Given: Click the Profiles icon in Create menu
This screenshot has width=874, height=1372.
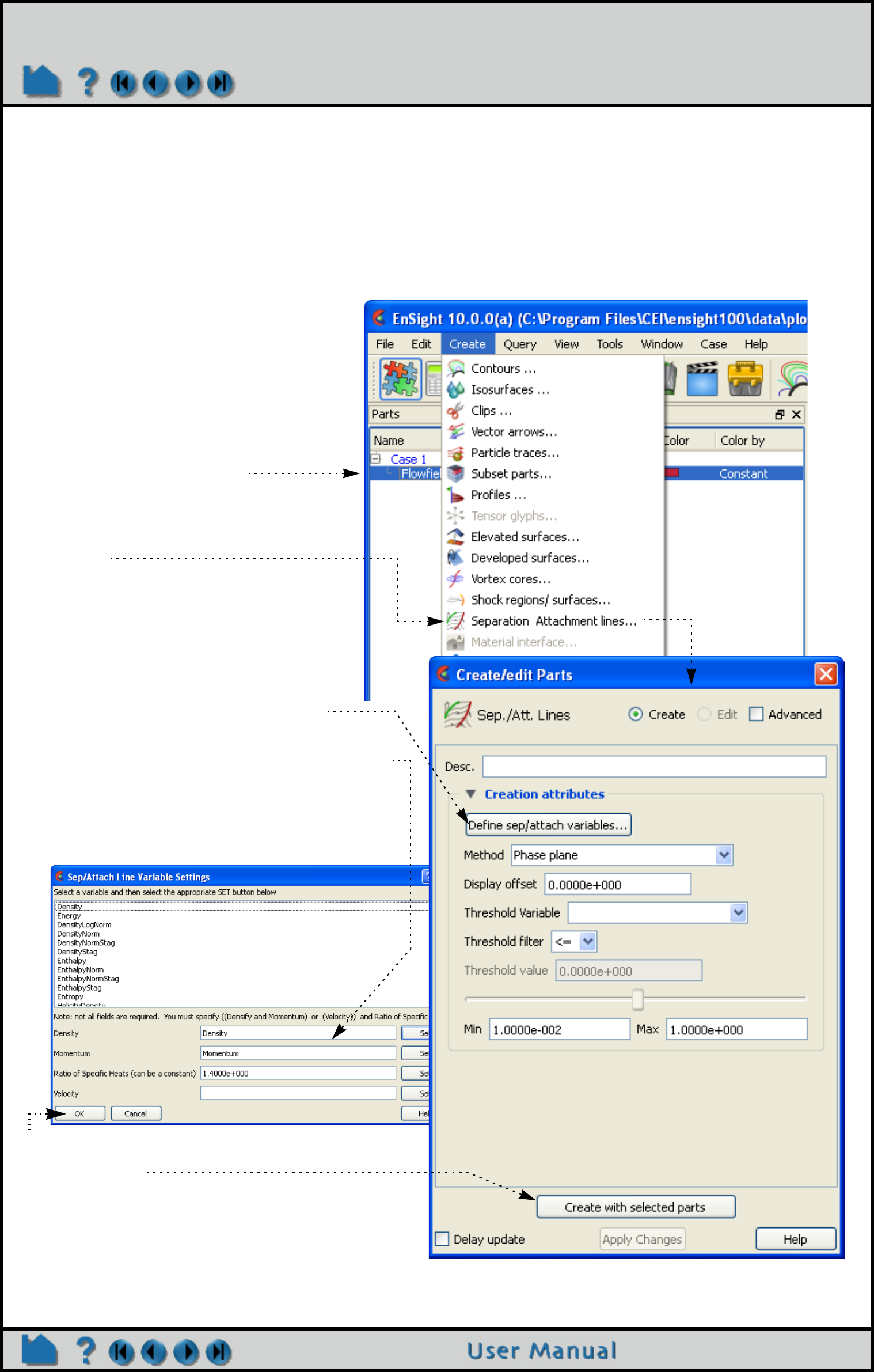Looking at the screenshot, I should [x=456, y=495].
